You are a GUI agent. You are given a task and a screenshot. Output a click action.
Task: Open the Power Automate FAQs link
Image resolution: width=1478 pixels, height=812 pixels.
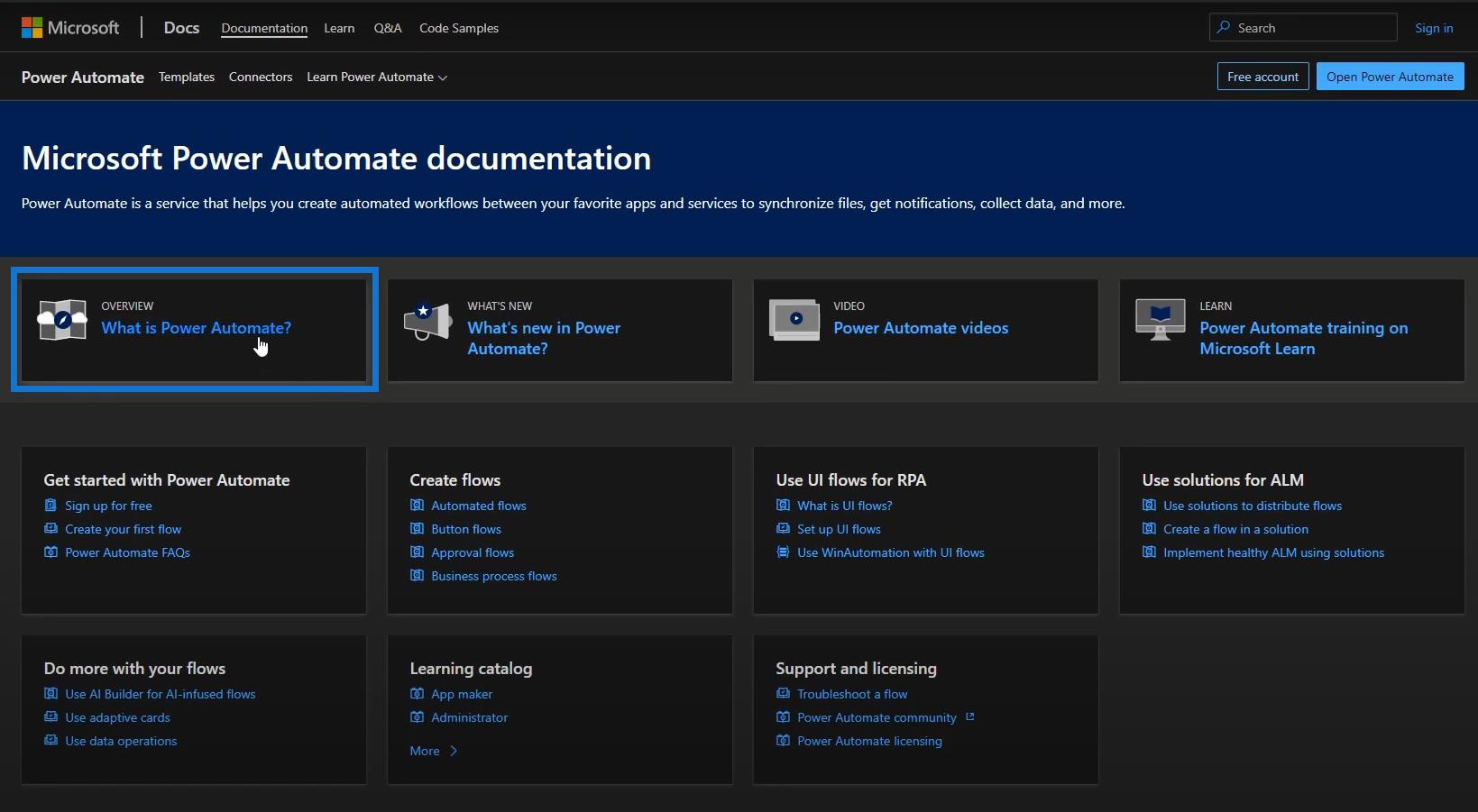[127, 552]
